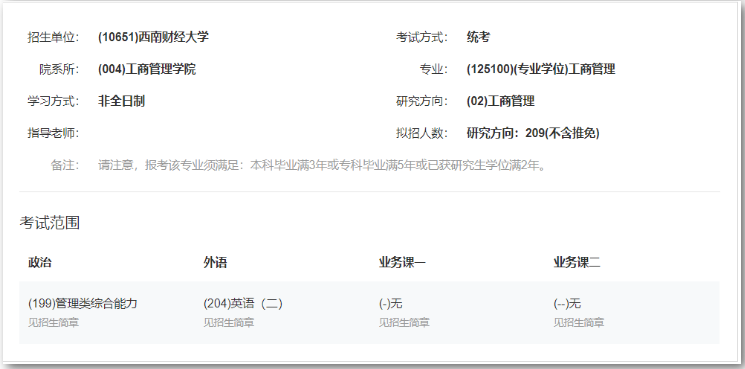Click the 学习方式 label

[53, 101]
